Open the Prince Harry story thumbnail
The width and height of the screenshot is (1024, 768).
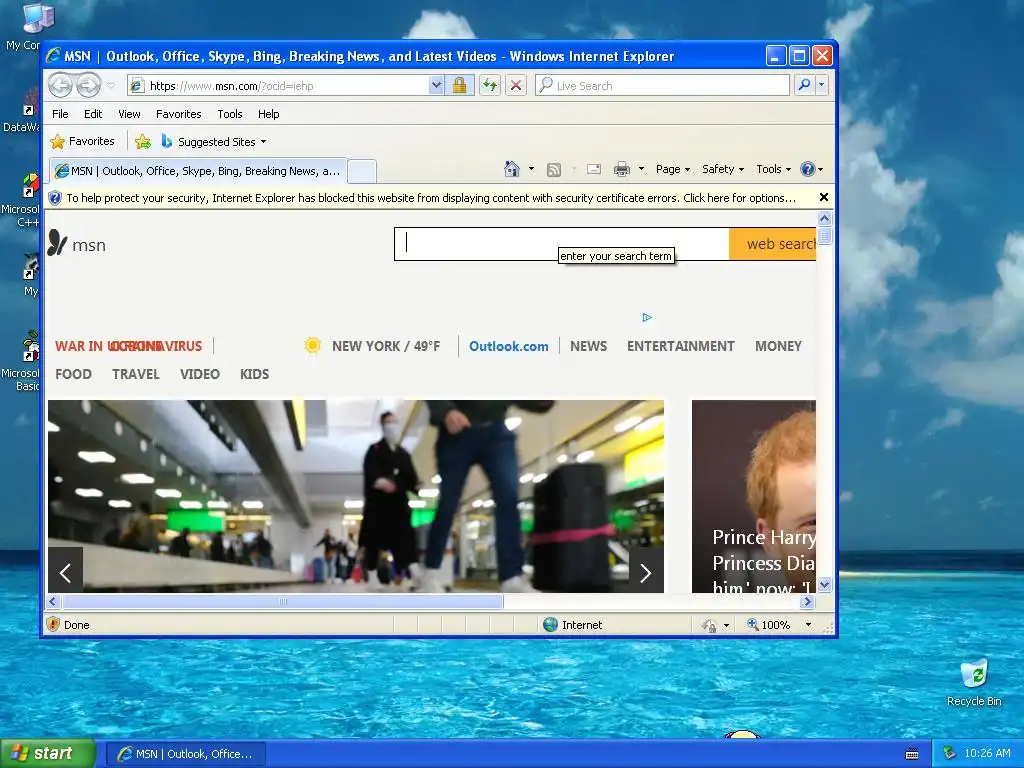pyautogui.click(x=754, y=496)
